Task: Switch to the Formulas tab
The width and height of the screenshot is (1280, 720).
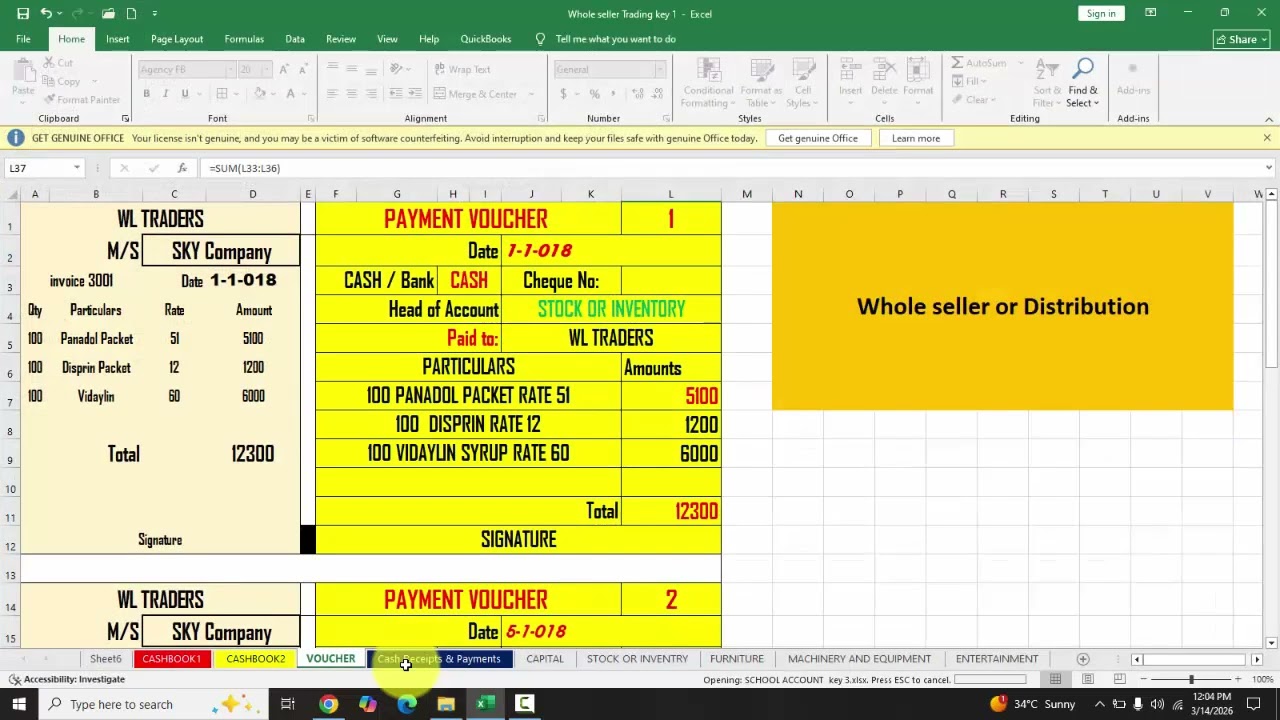Action: pyautogui.click(x=244, y=39)
